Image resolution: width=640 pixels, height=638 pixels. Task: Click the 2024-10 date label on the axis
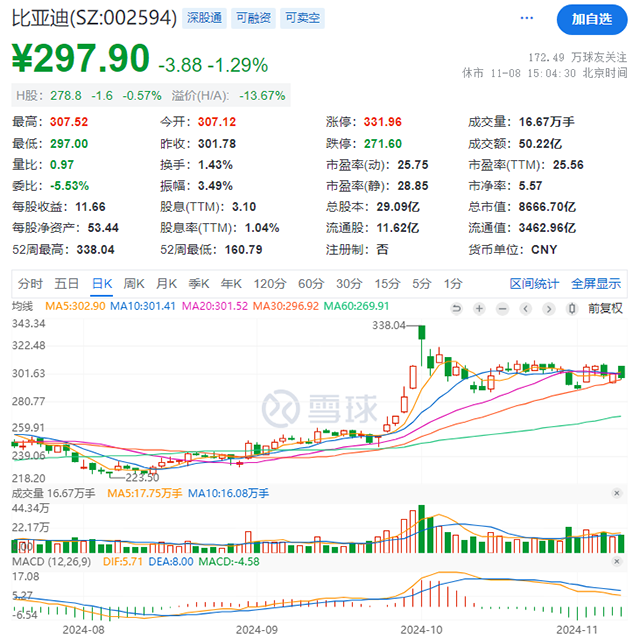tap(421, 630)
